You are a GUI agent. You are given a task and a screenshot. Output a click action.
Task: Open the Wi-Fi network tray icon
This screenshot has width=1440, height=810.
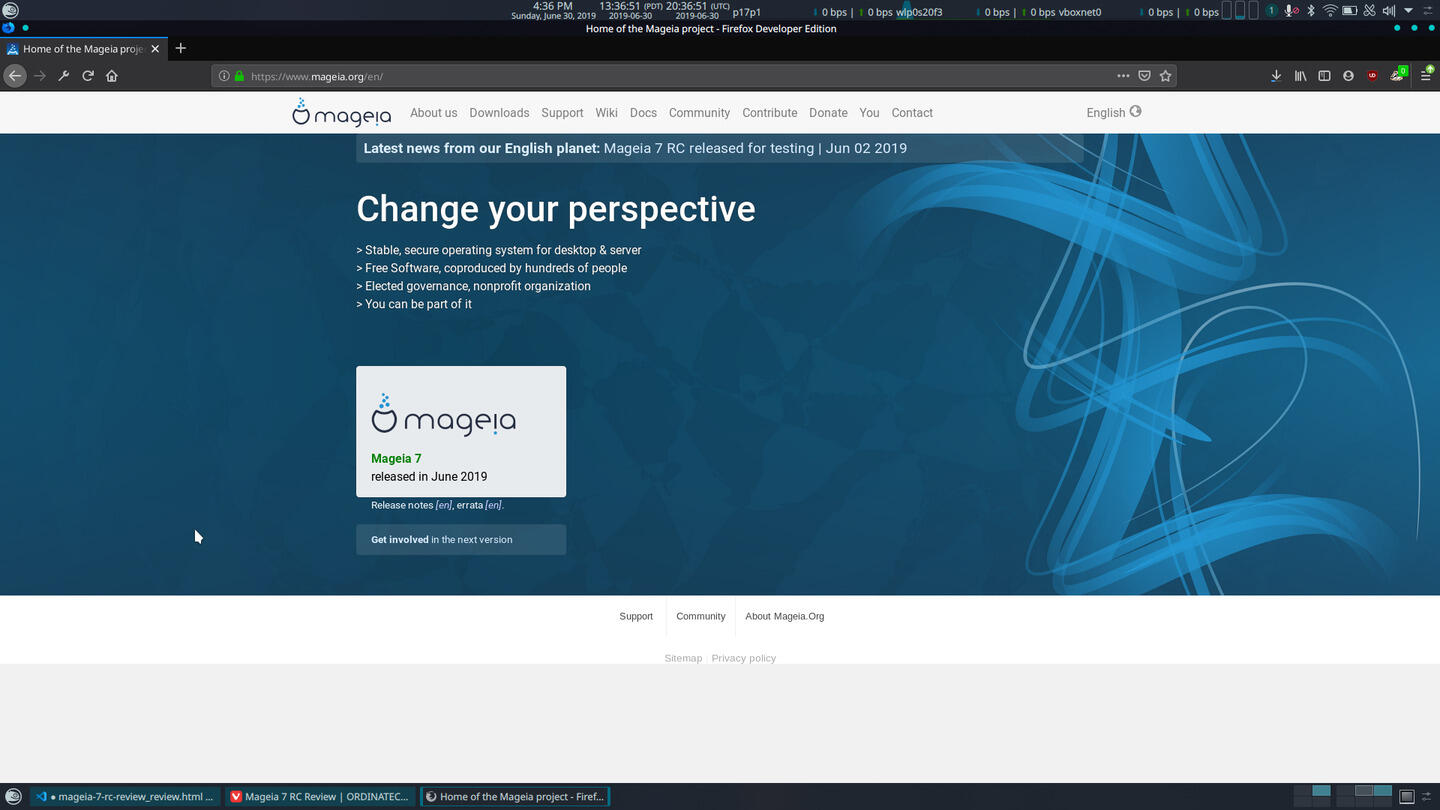click(x=1329, y=11)
